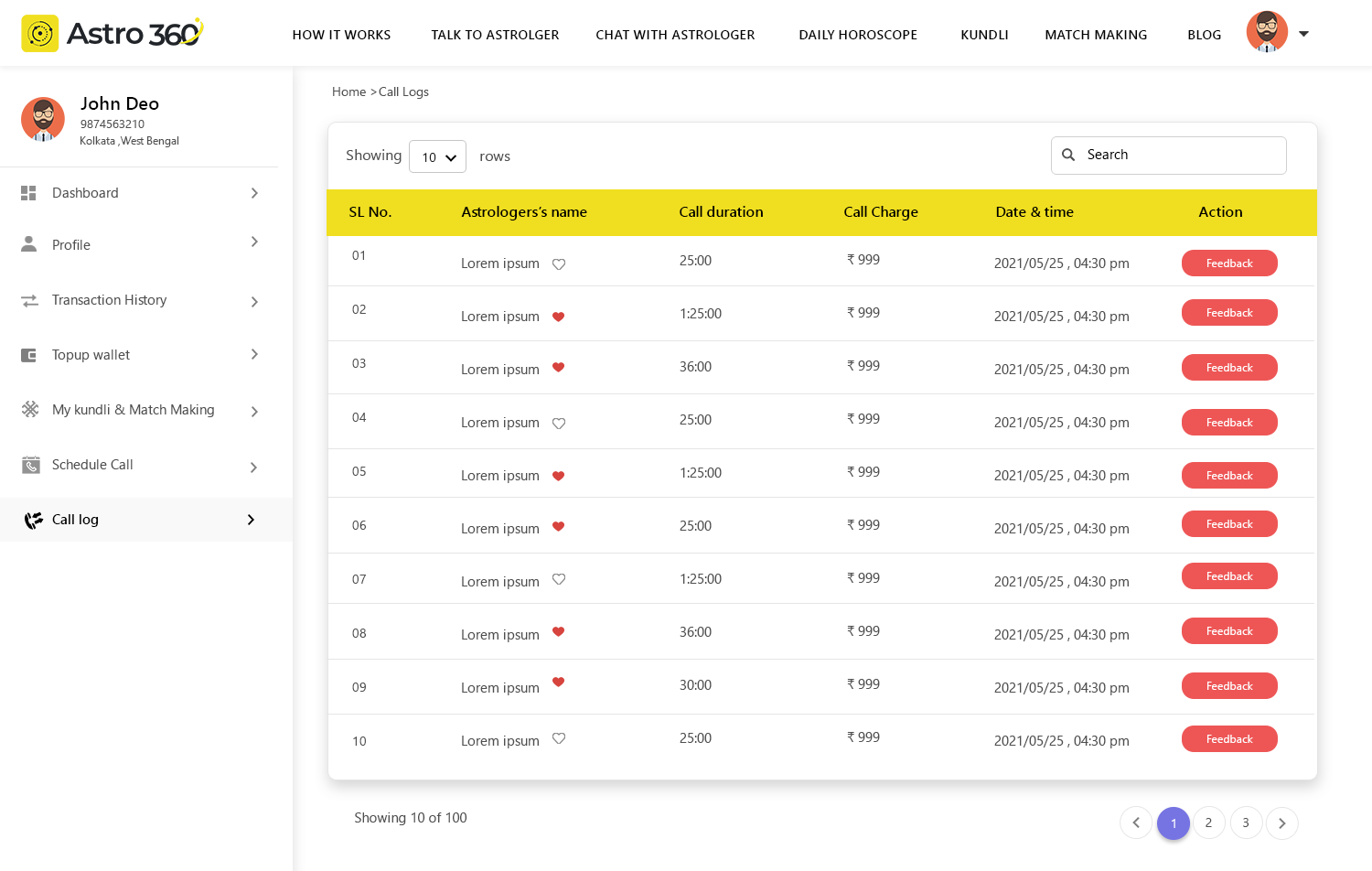
Task: Open Daily Horoscope in top navigation
Action: tap(857, 35)
